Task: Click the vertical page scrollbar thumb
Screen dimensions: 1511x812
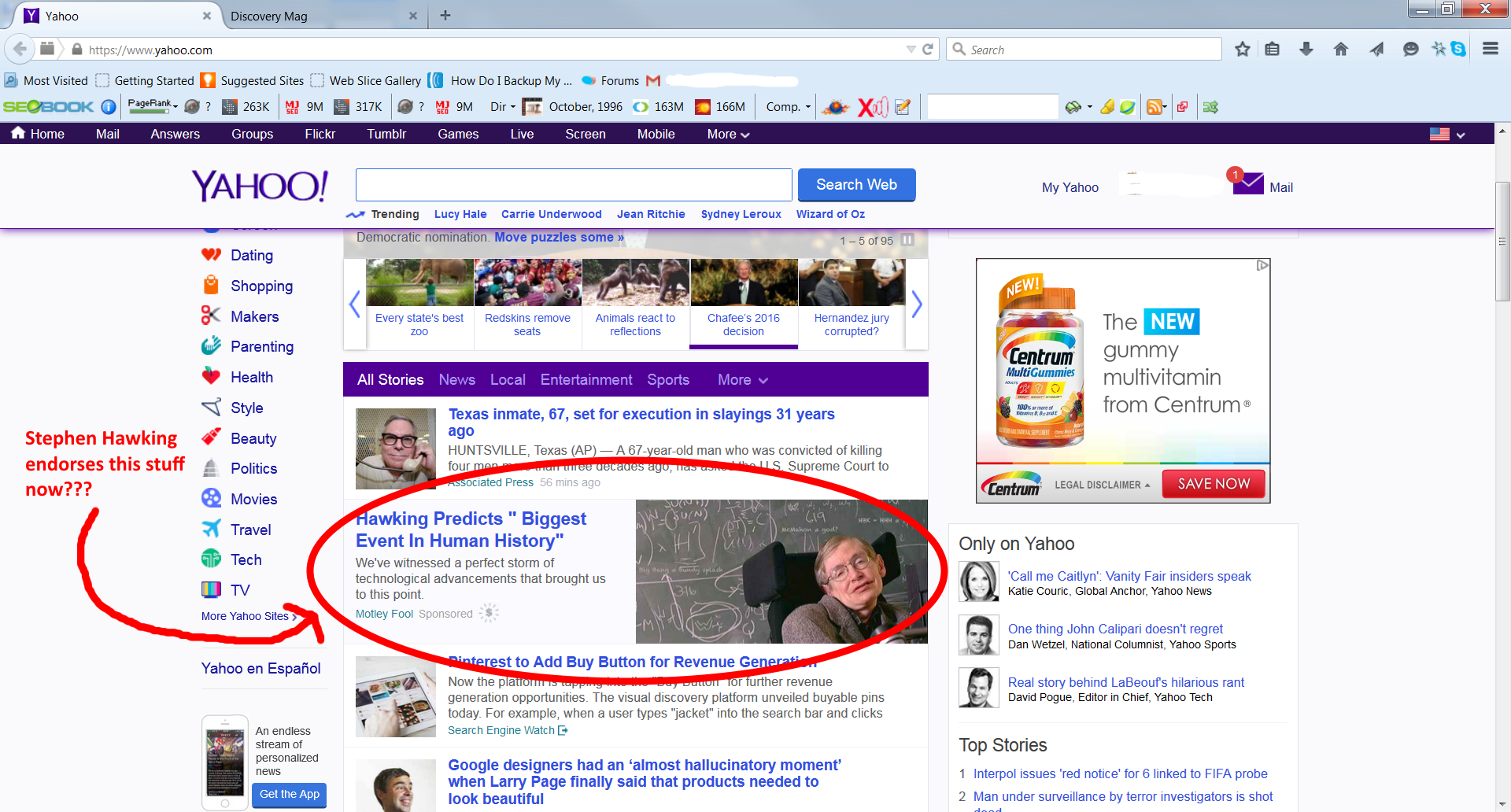Action: 1502,241
